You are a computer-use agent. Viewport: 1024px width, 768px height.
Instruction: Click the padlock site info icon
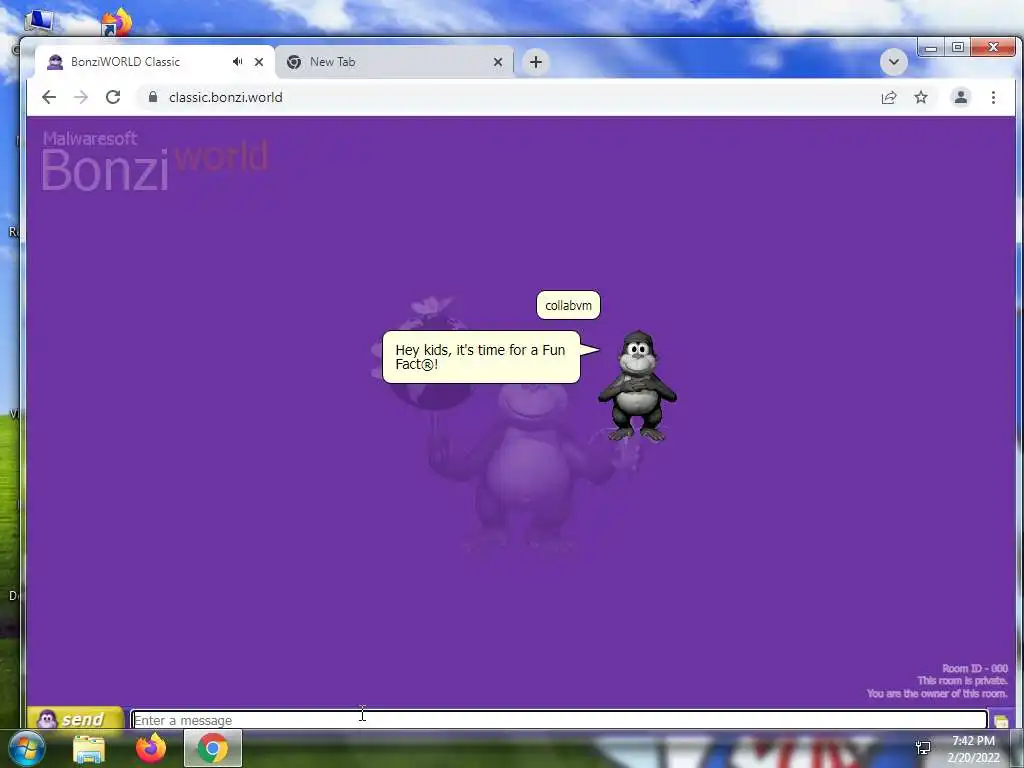click(153, 97)
